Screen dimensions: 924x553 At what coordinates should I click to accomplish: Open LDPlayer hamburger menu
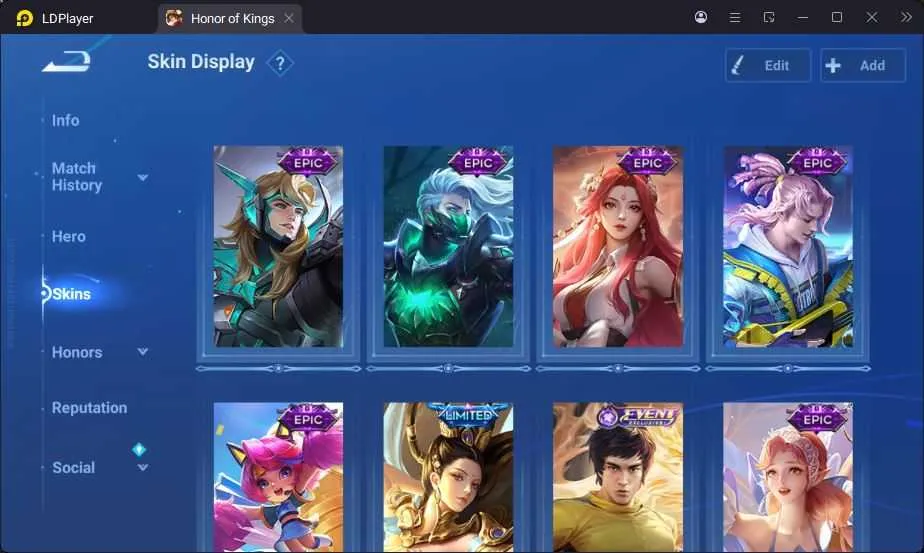735,18
